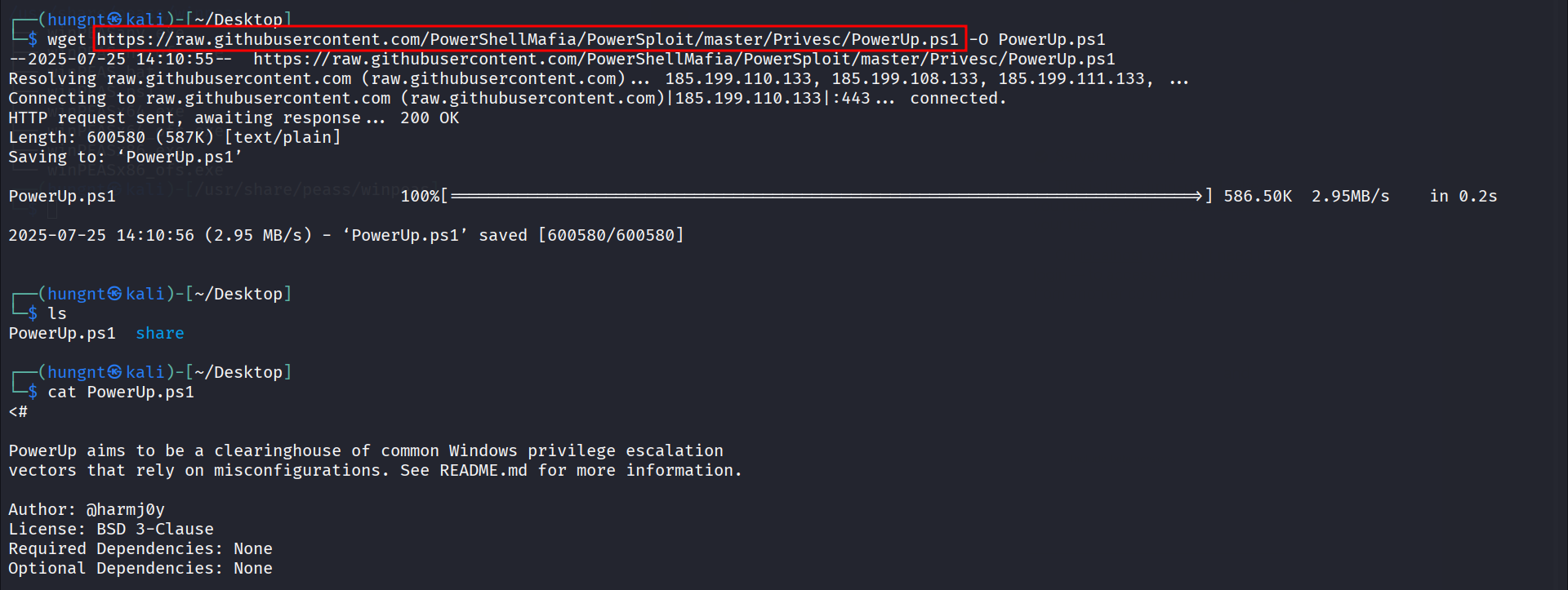Image resolution: width=1568 pixels, height=590 pixels.
Task: Click PowerUp.ps1 in the ls output
Action: 62,333
